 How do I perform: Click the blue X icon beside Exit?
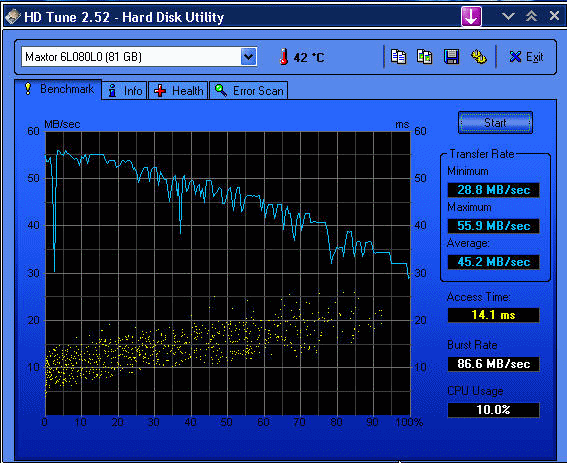pos(515,57)
